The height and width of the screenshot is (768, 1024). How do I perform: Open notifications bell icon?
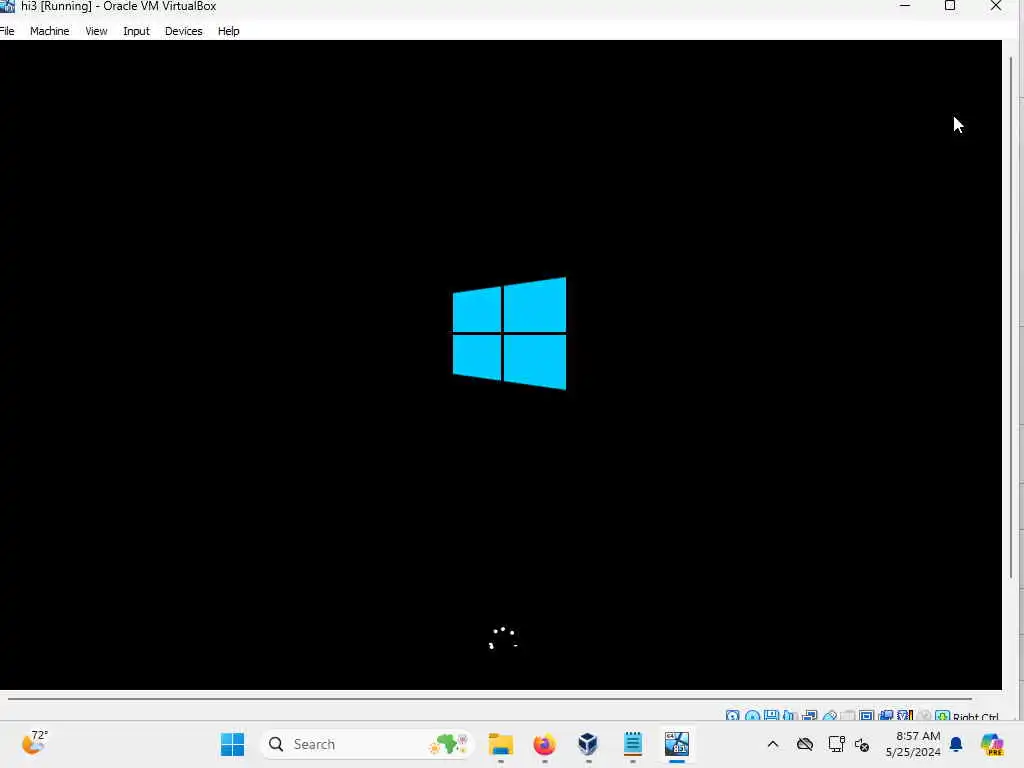[956, 744]
